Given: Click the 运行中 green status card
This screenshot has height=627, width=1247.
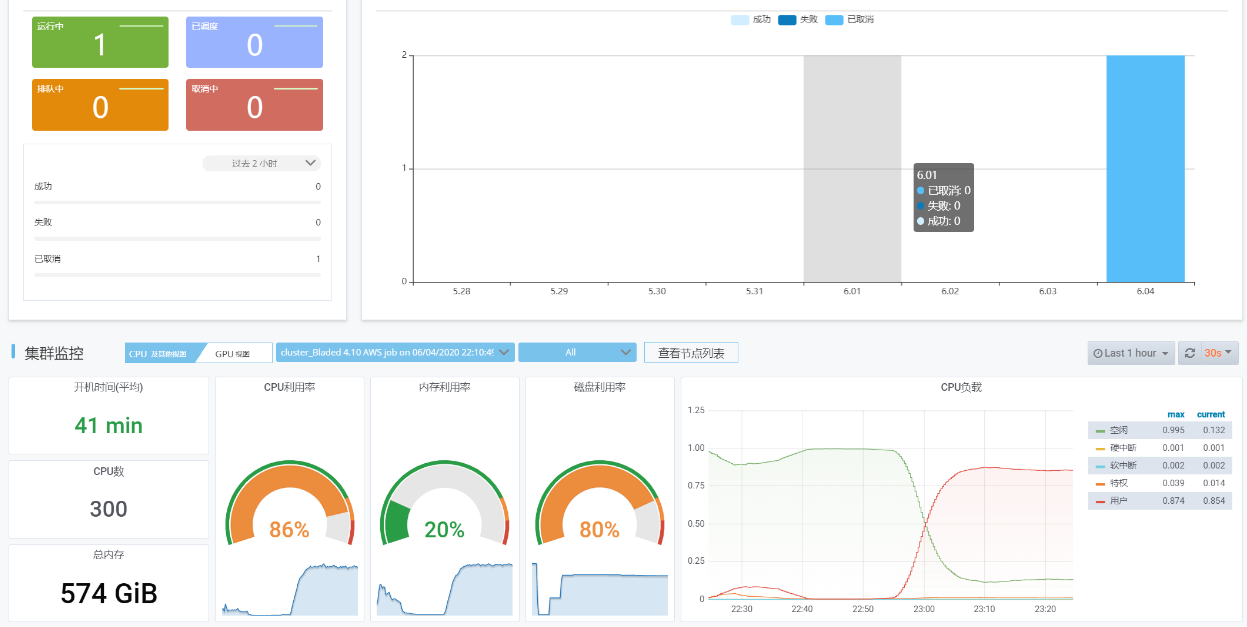Looking at the screenshot, I should click(x=100, y=42).
